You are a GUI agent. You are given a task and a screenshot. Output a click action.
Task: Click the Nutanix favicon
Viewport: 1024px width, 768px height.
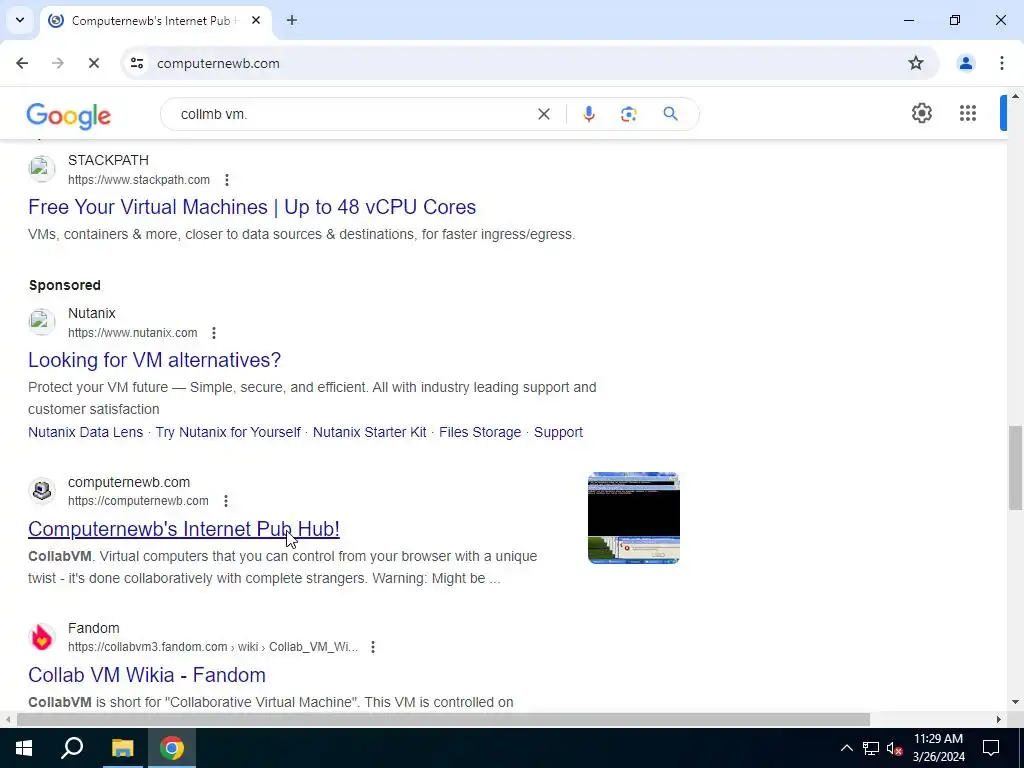[x=42, y=321]
